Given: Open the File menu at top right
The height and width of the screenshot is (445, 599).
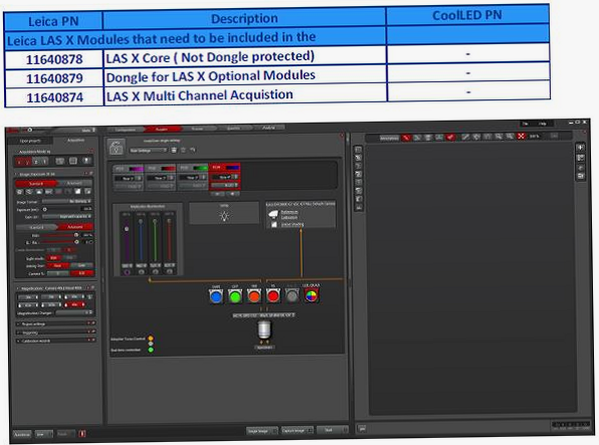Looking at the screenshot, I should click(526, 123).
